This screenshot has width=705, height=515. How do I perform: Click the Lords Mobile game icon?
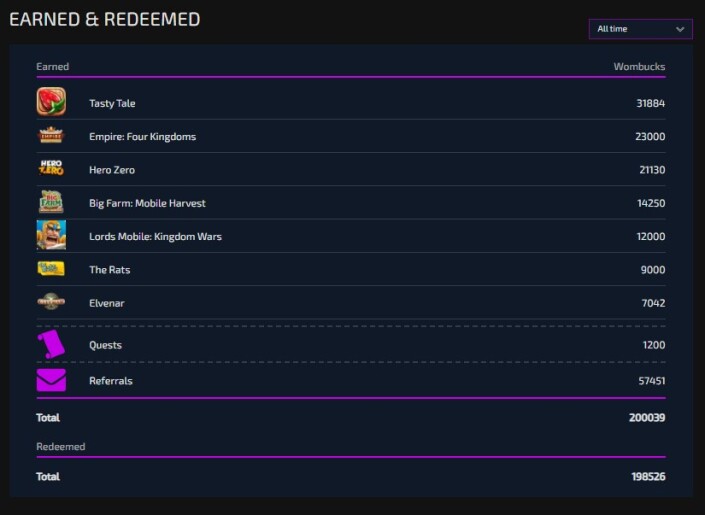click(51, 235)
